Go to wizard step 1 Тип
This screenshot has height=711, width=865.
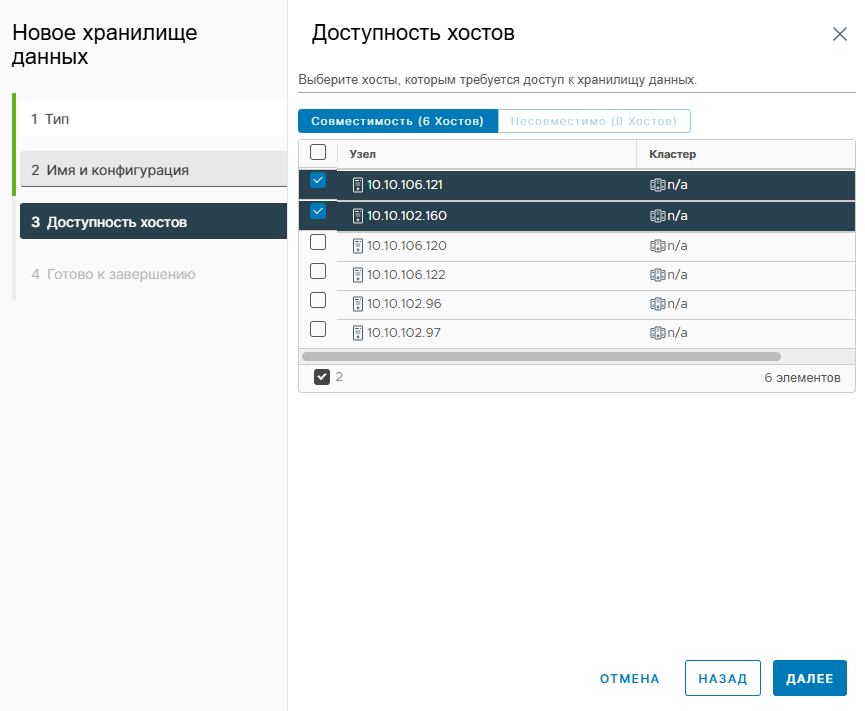coord(153,119)
